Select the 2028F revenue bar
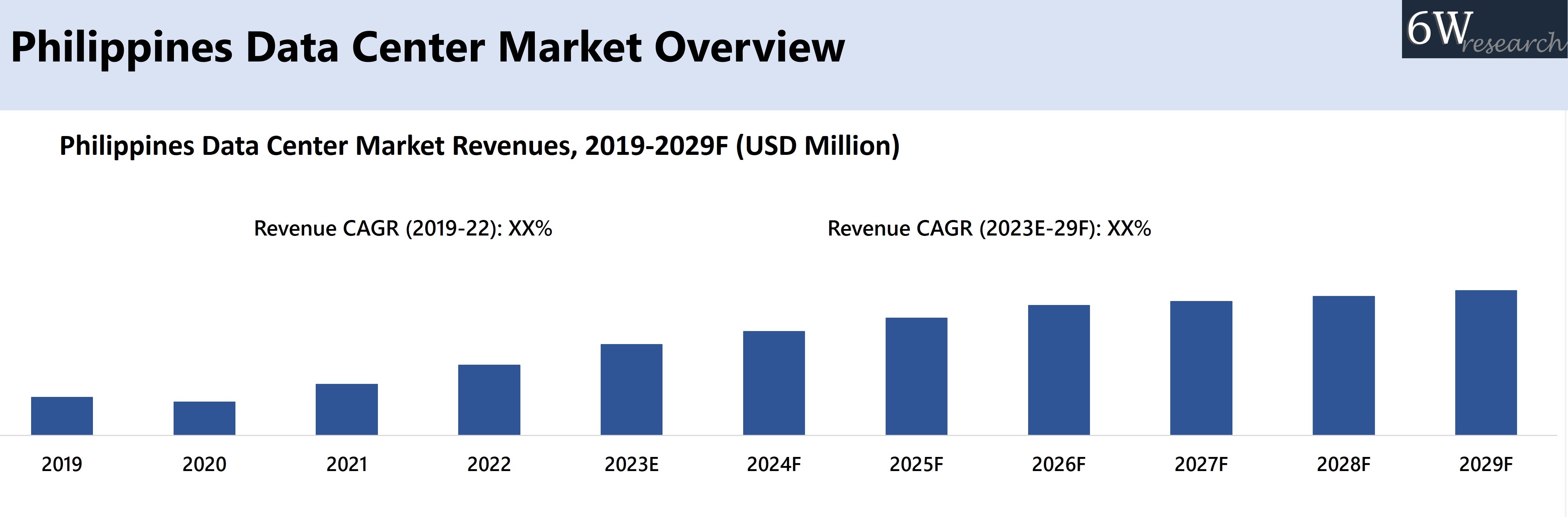 point(1344,365)
